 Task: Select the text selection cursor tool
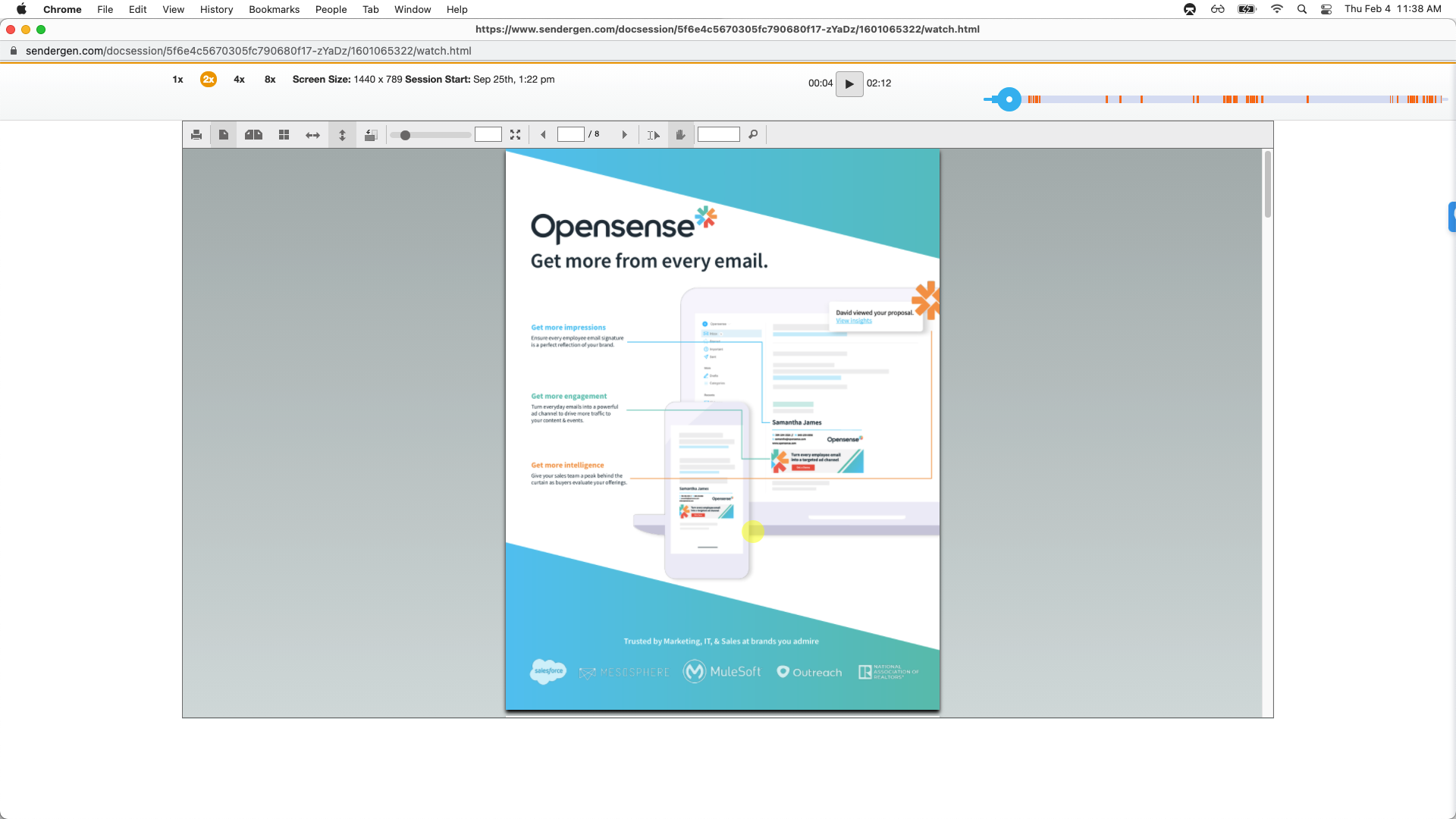pyautogui.click(x=654, y=135)
